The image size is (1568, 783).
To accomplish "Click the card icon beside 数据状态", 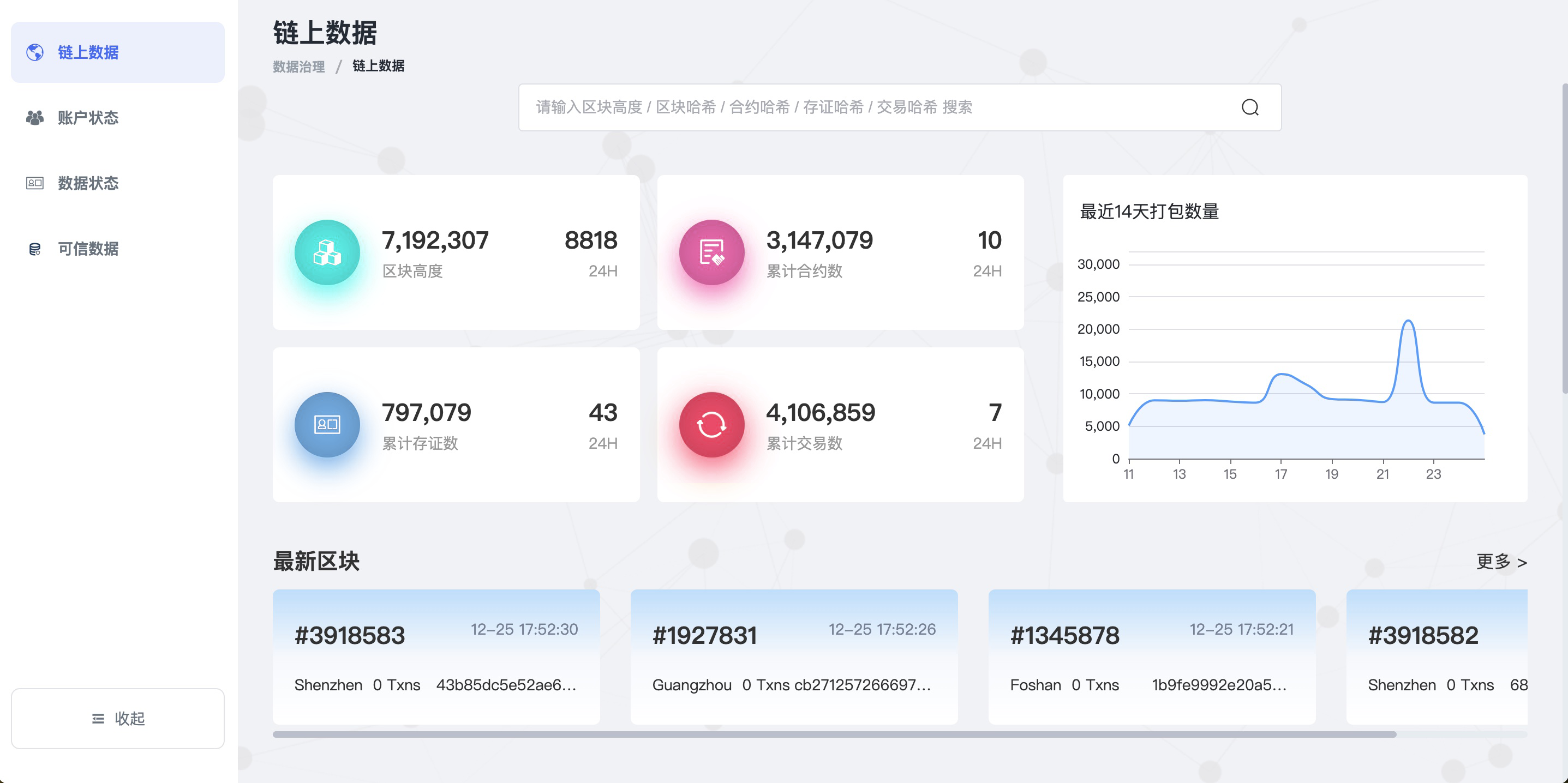I will click(x=35, y=183).
